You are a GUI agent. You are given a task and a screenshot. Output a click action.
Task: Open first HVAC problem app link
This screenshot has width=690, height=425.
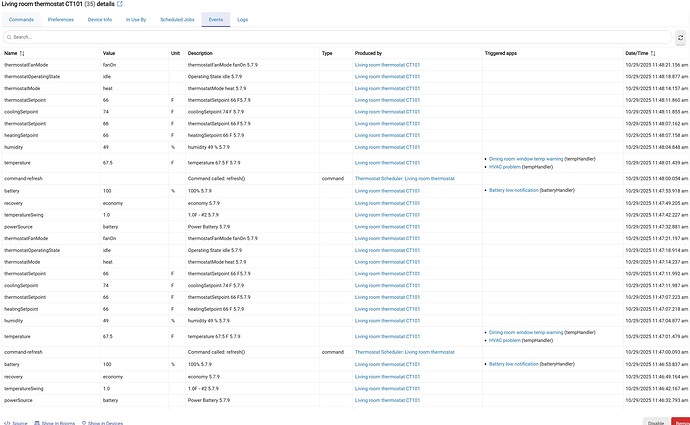tap(504, 166)
